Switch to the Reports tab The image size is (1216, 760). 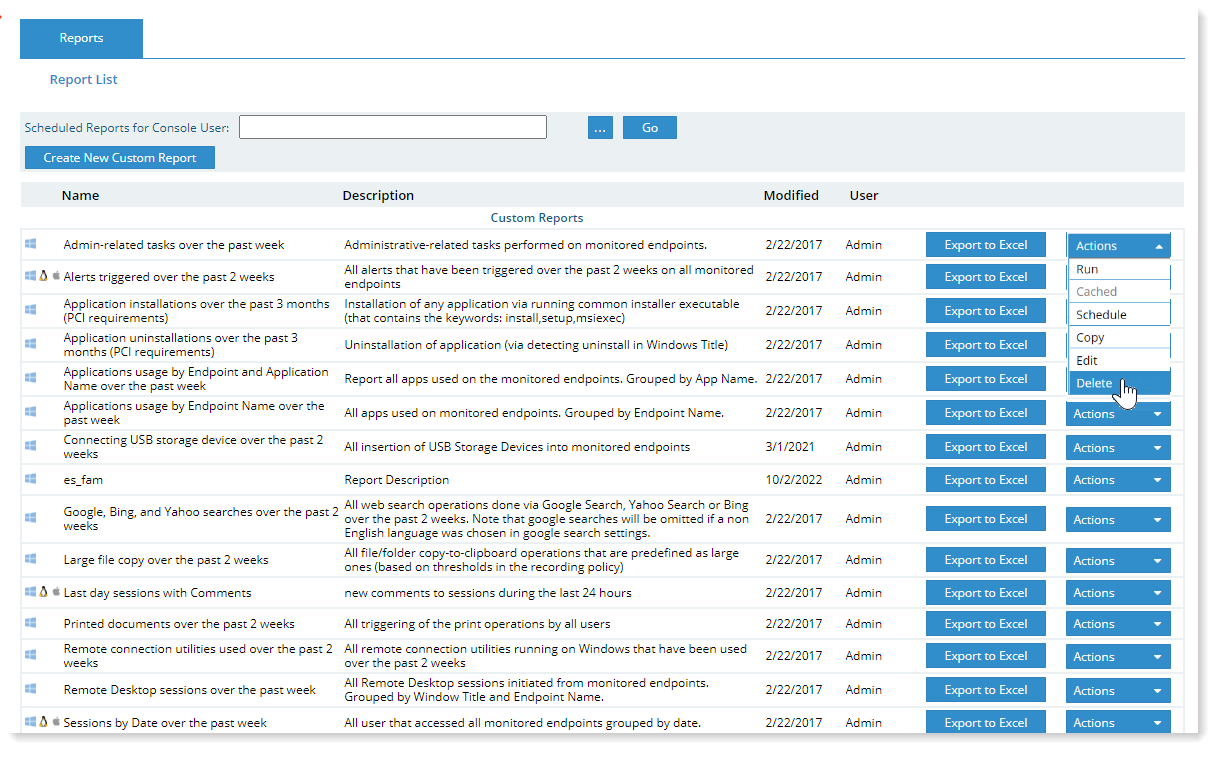pyautogui.click(x=81, y=38)
